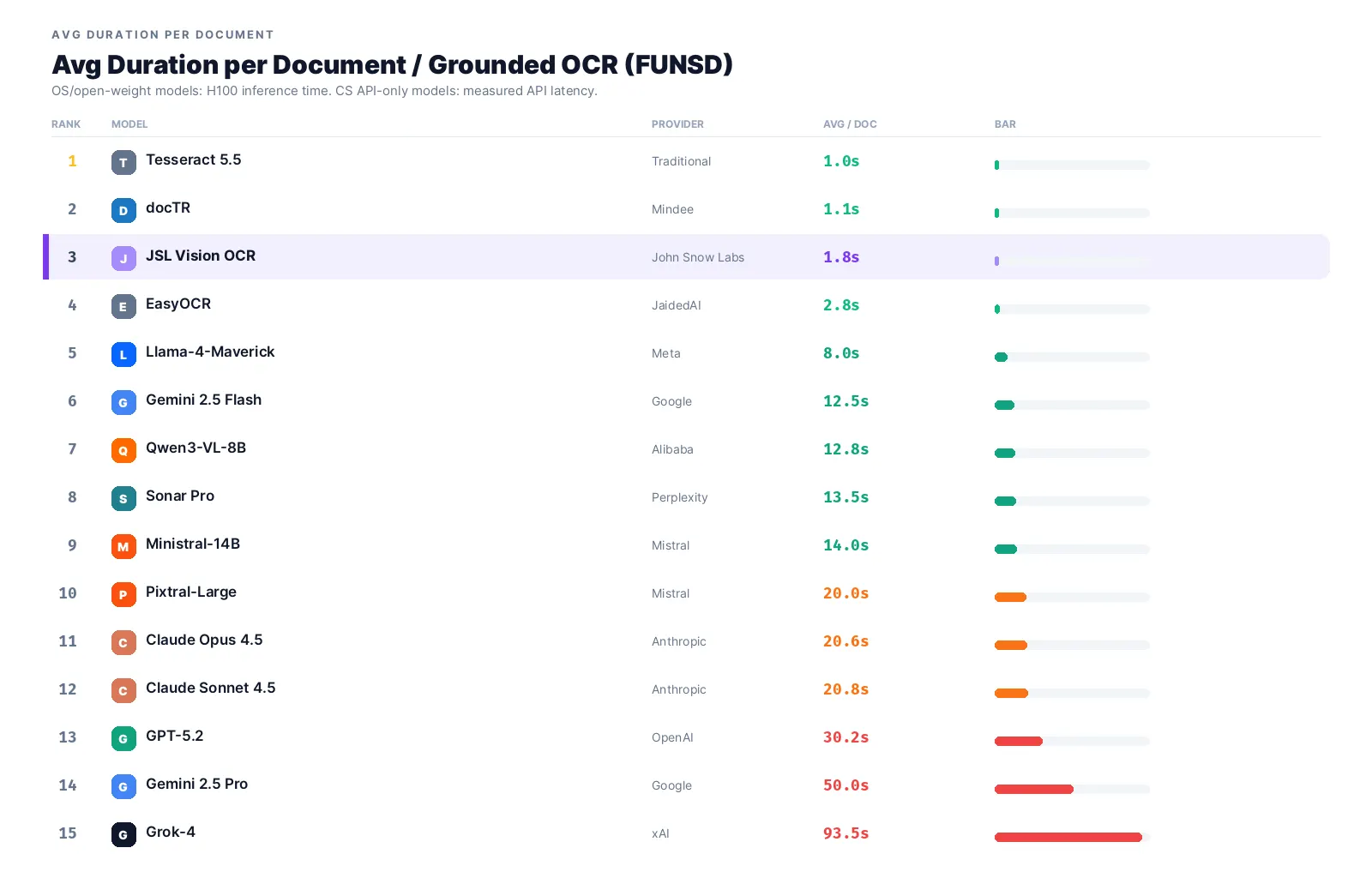Select the Claude Opus 4.5 model name
The width and height of the screenshot is (1372, 896).
[x=204, y=640]
